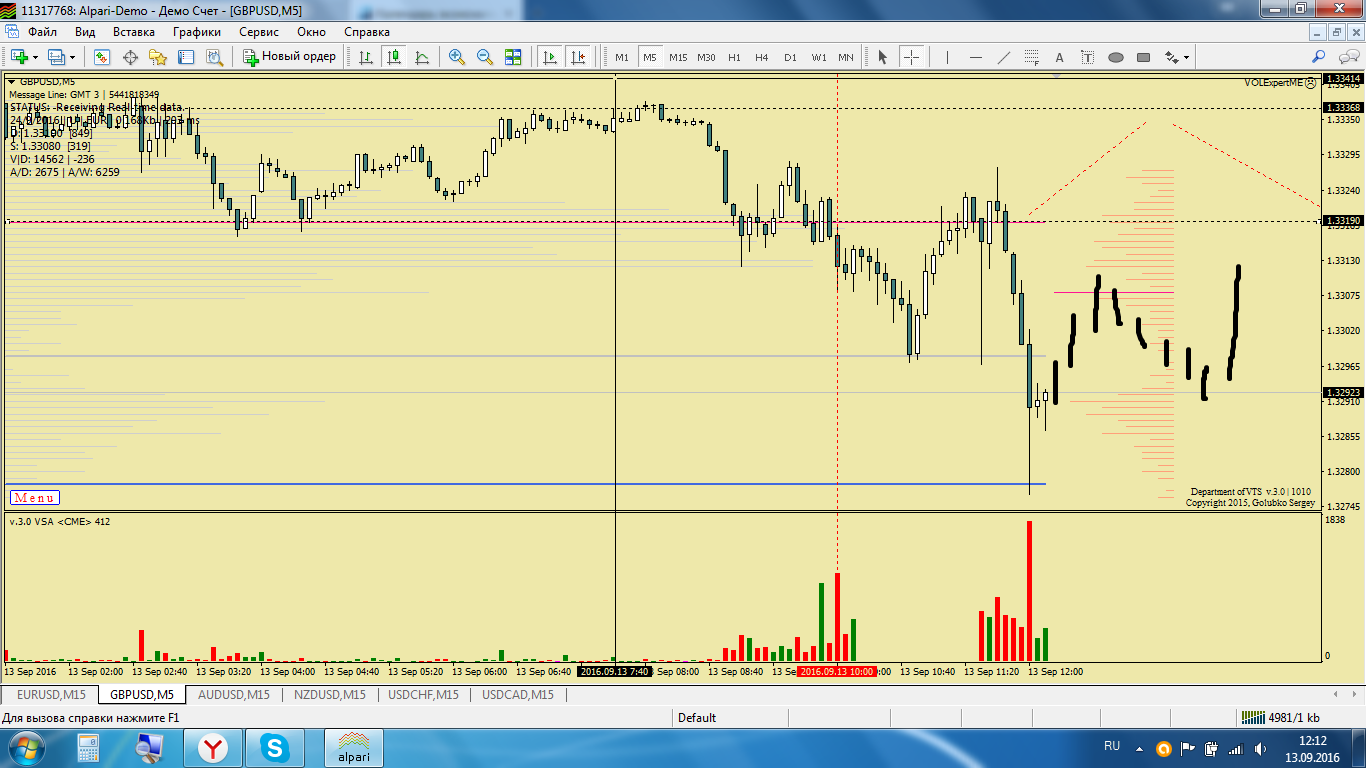Open the Data Window crosshair-circle icon

click(130, 57)
